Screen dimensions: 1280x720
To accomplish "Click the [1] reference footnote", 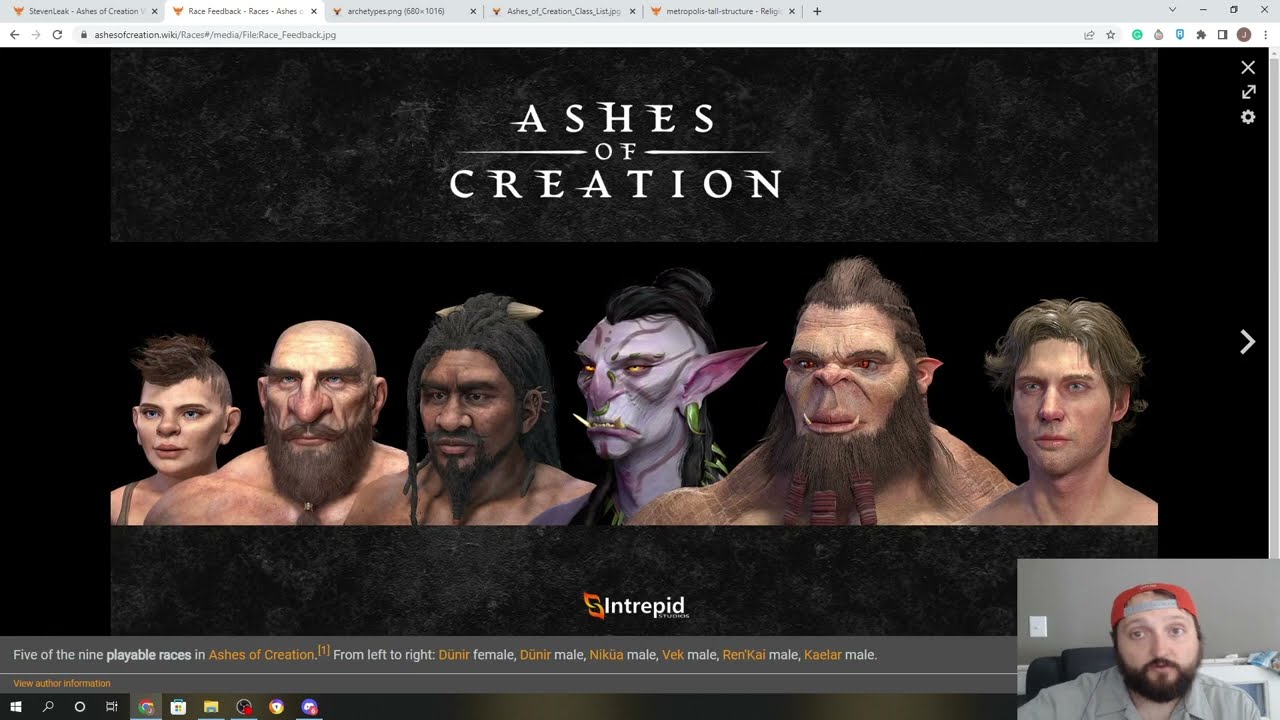I will coord(324,651).
